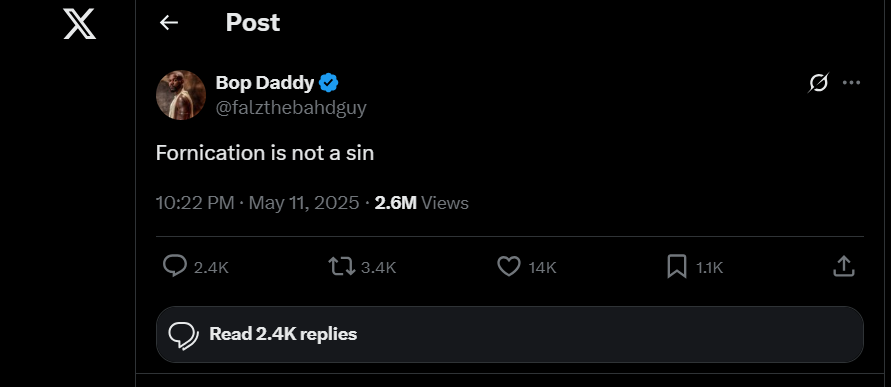Click the post text Fornication is not a sin
The width and height of the screenshot is (891, 387).
click(x=265, y=153)
